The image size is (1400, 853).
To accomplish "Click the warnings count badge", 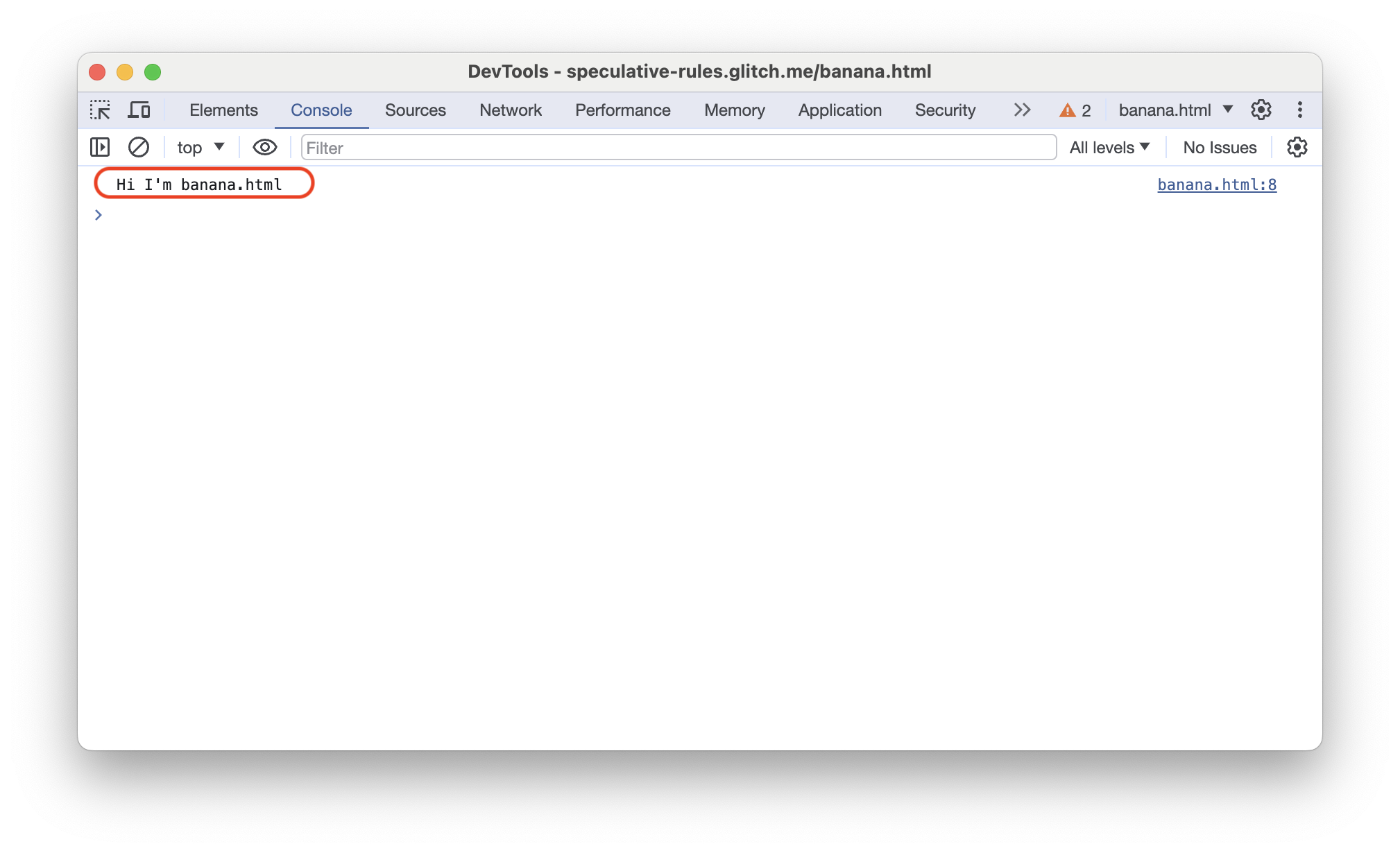I will 1075,110.
